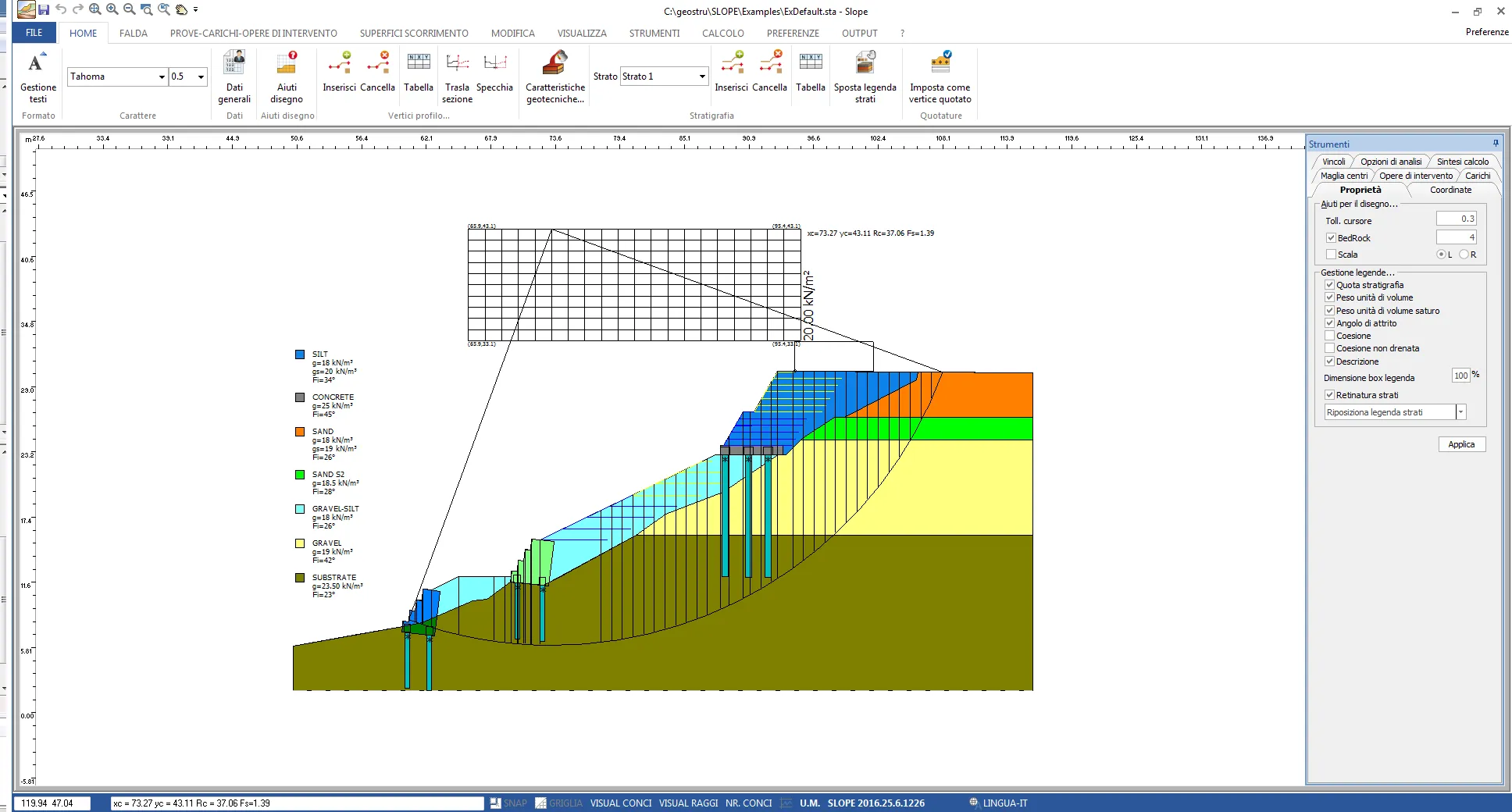Click the zoom out magnifier icon
Screen dimensions: 1512x812
130,9
